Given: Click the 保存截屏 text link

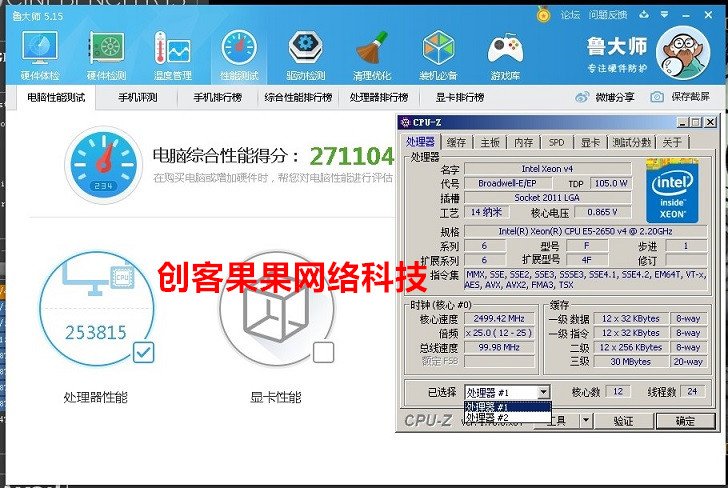Looking at the screenshot, I should point(690,97).
